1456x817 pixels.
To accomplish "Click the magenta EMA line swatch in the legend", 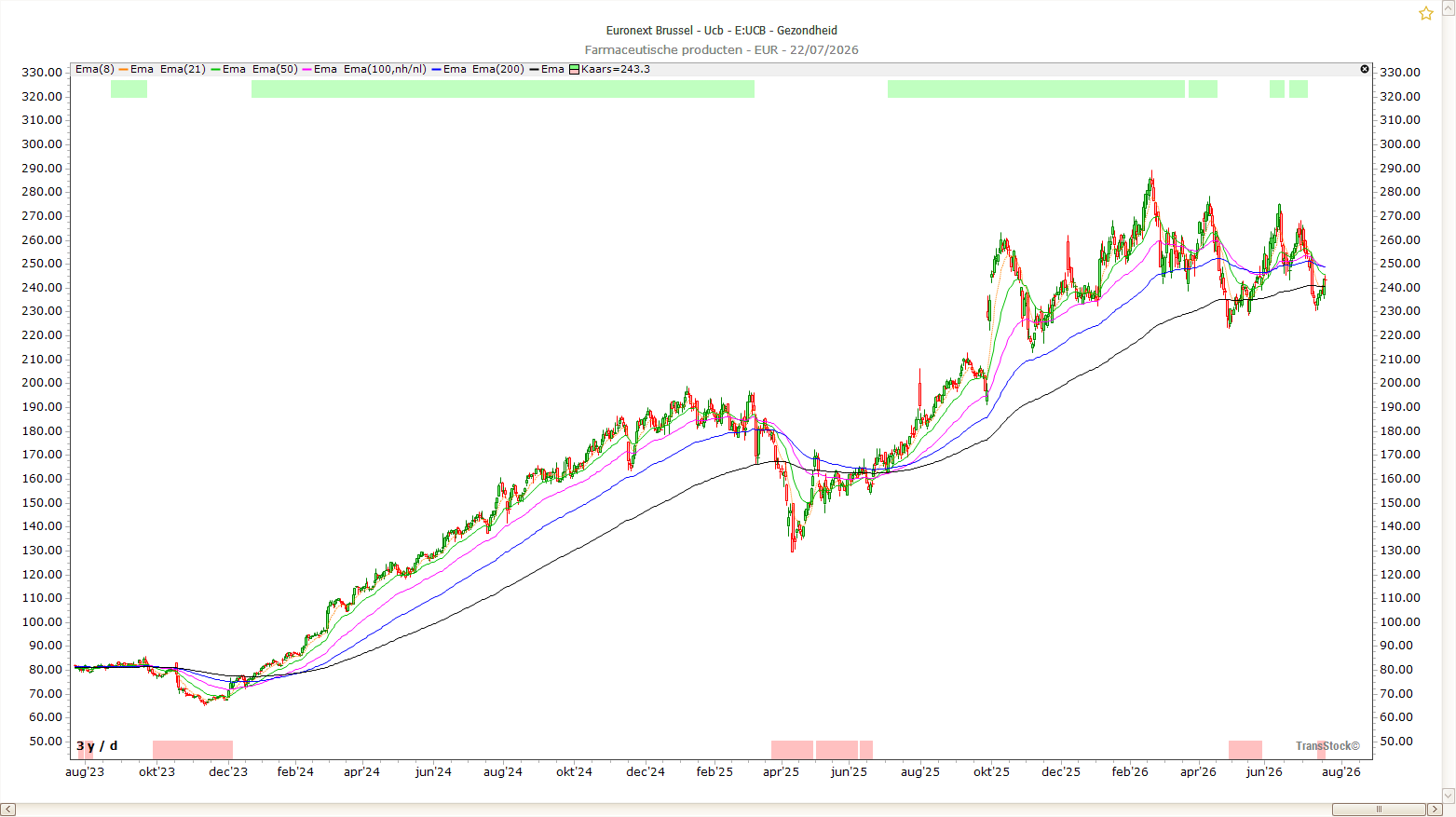I will [x=307, y=69].
